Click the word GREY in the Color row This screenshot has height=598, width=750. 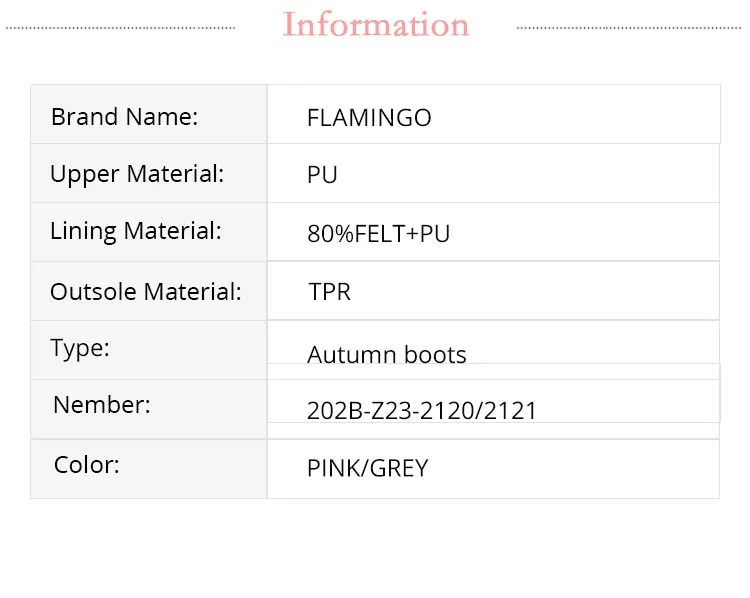(x=399, y=468)
